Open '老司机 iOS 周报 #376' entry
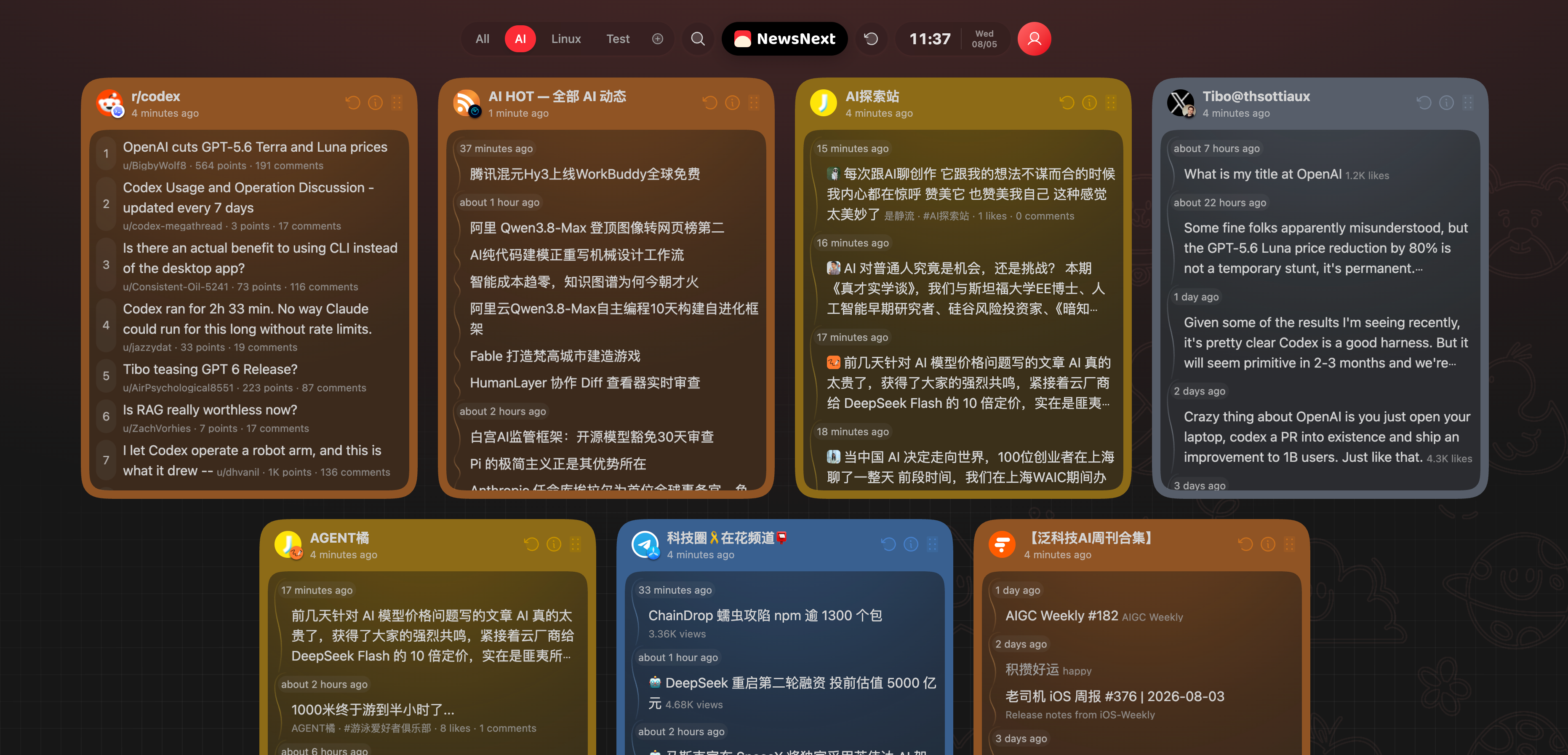The width and height of the screenshot is (1568, 755). click(1115, 697)
